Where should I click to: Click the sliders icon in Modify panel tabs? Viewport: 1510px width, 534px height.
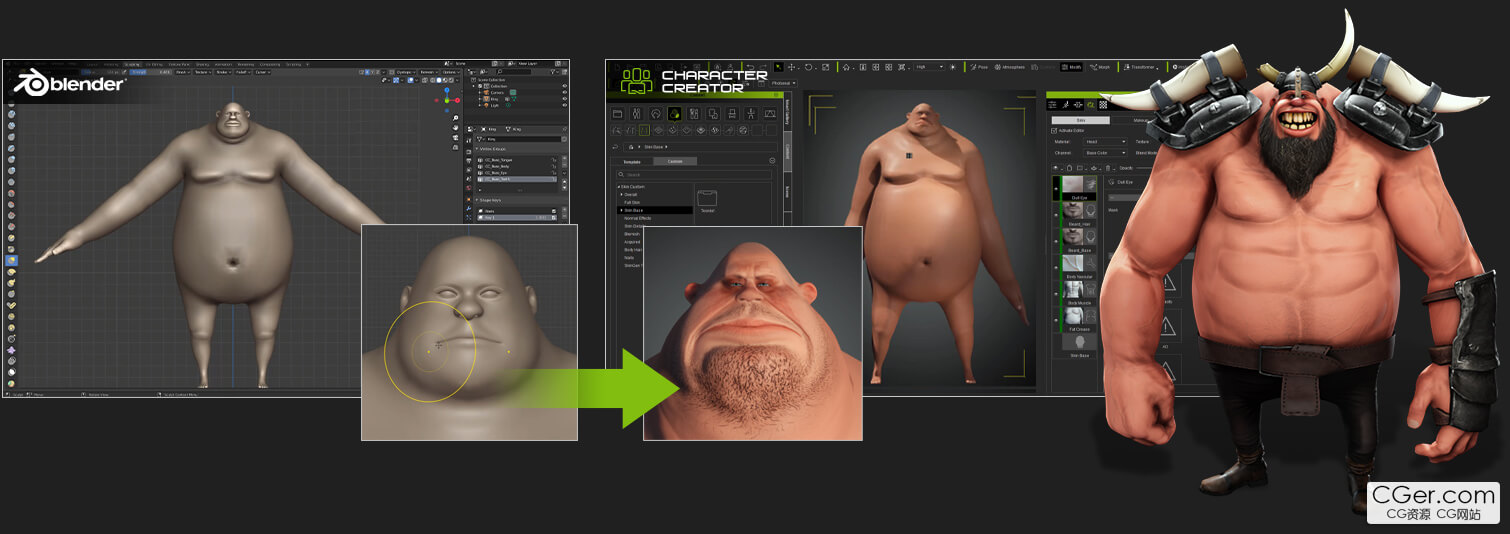[1052, 105]
